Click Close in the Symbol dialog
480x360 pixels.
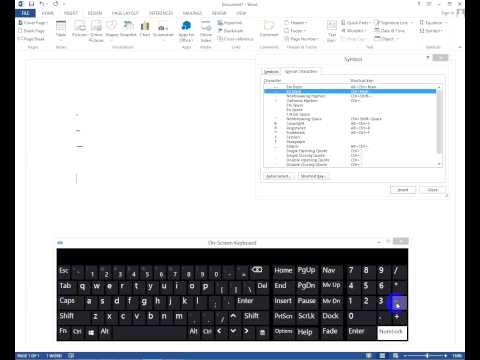click(x=432, y=190)
